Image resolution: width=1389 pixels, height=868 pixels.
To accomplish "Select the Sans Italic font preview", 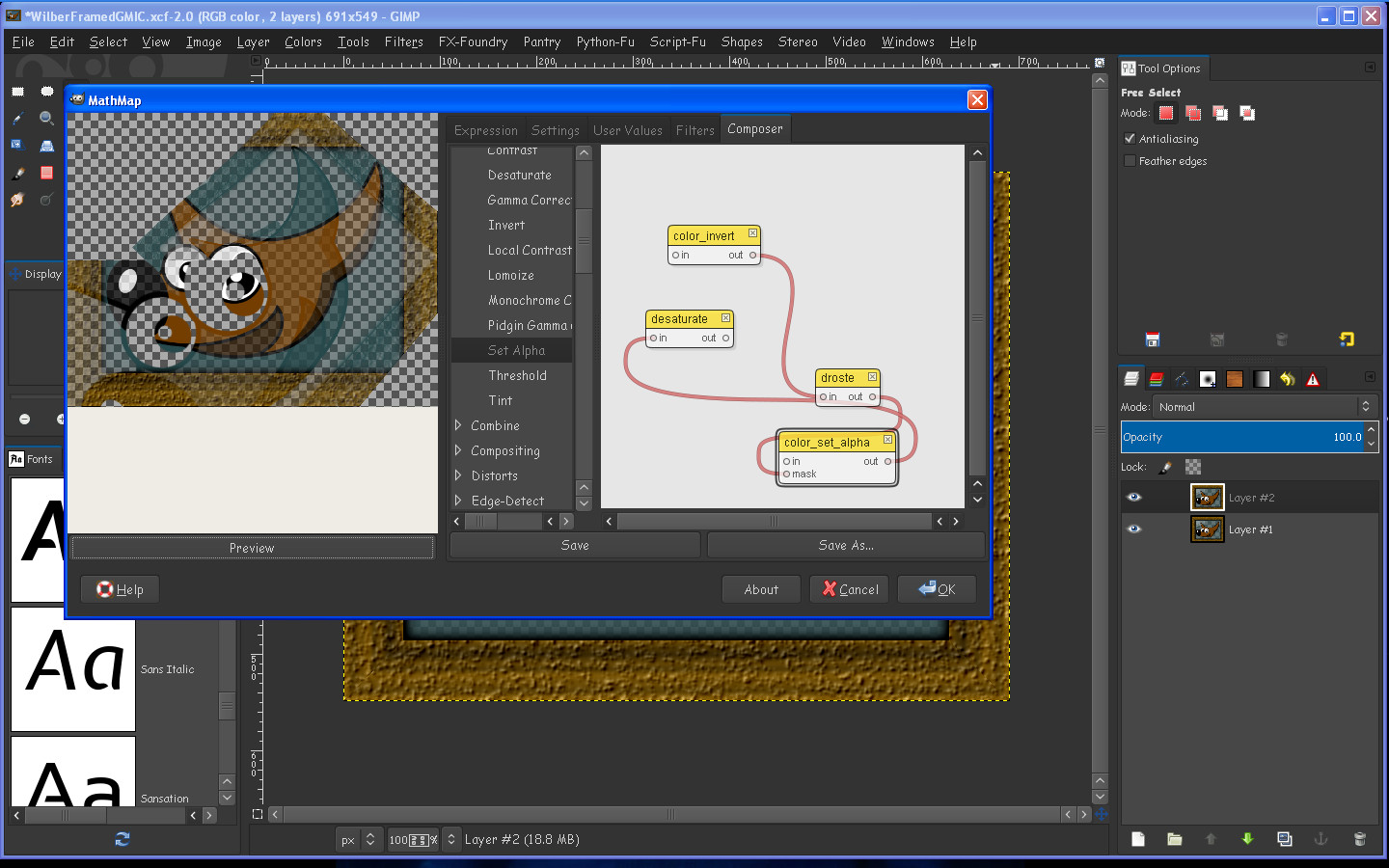I will [73, 668].
